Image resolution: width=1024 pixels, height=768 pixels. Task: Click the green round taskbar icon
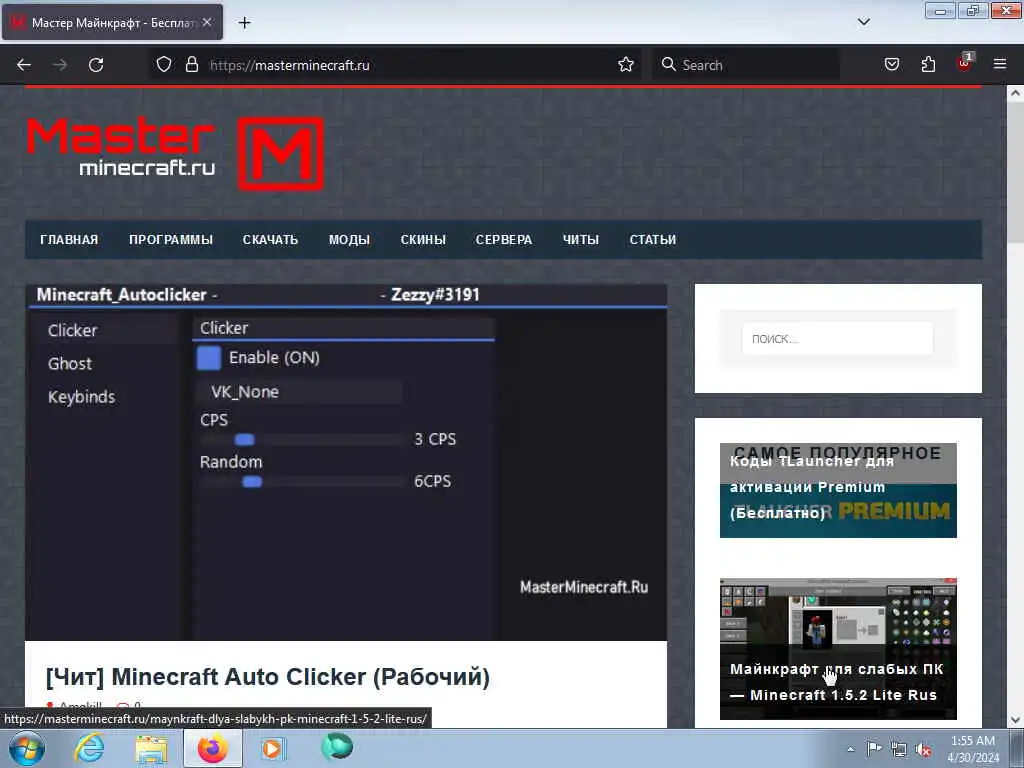click(x=337, y=747)
